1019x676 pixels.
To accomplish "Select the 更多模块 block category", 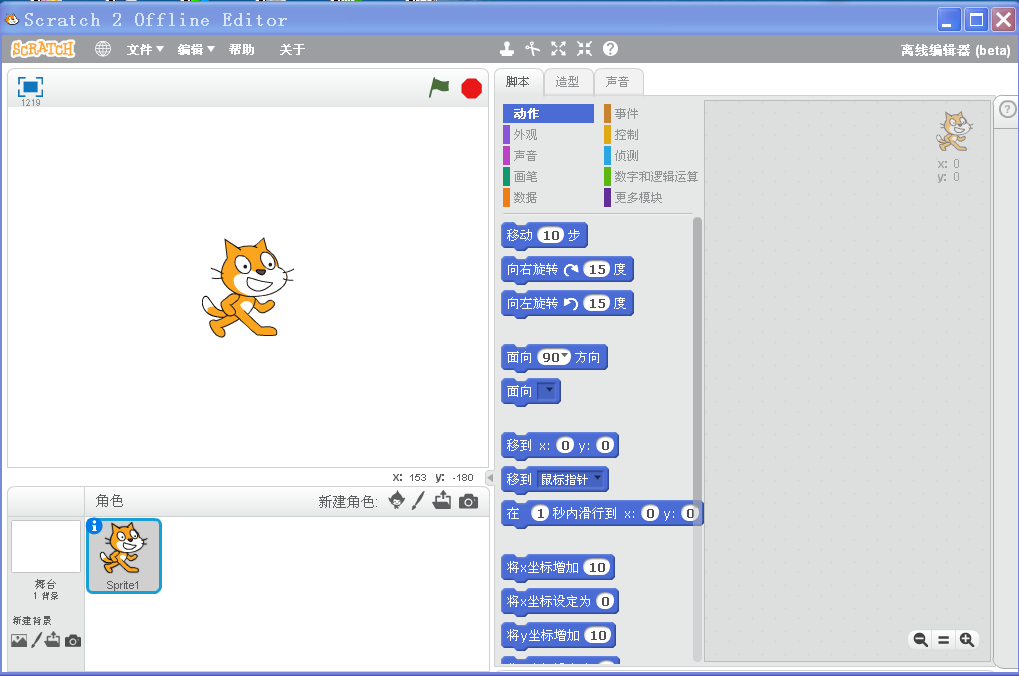I will point(650,197).
